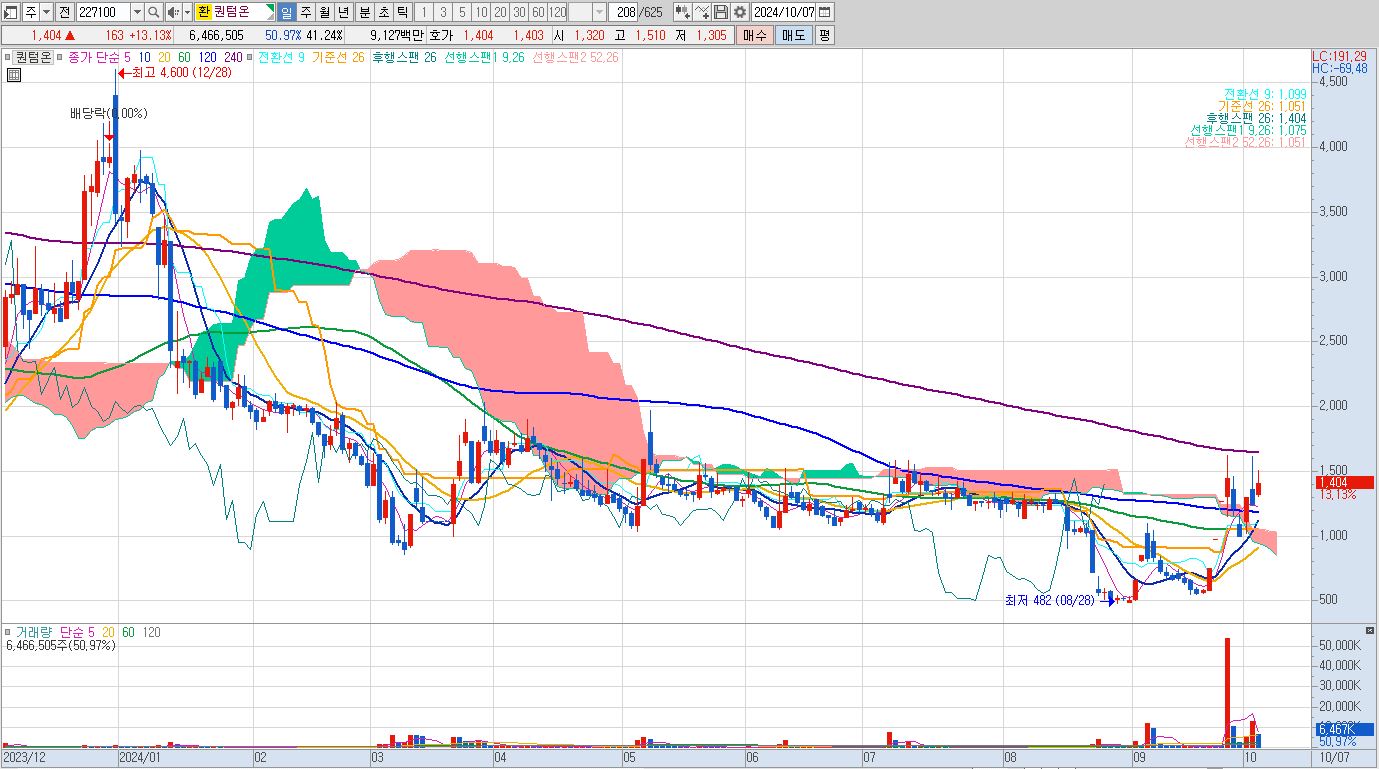Click the add line indicator icon
1379x769 pixels.
pyautogui.click(x=702, y=12)
